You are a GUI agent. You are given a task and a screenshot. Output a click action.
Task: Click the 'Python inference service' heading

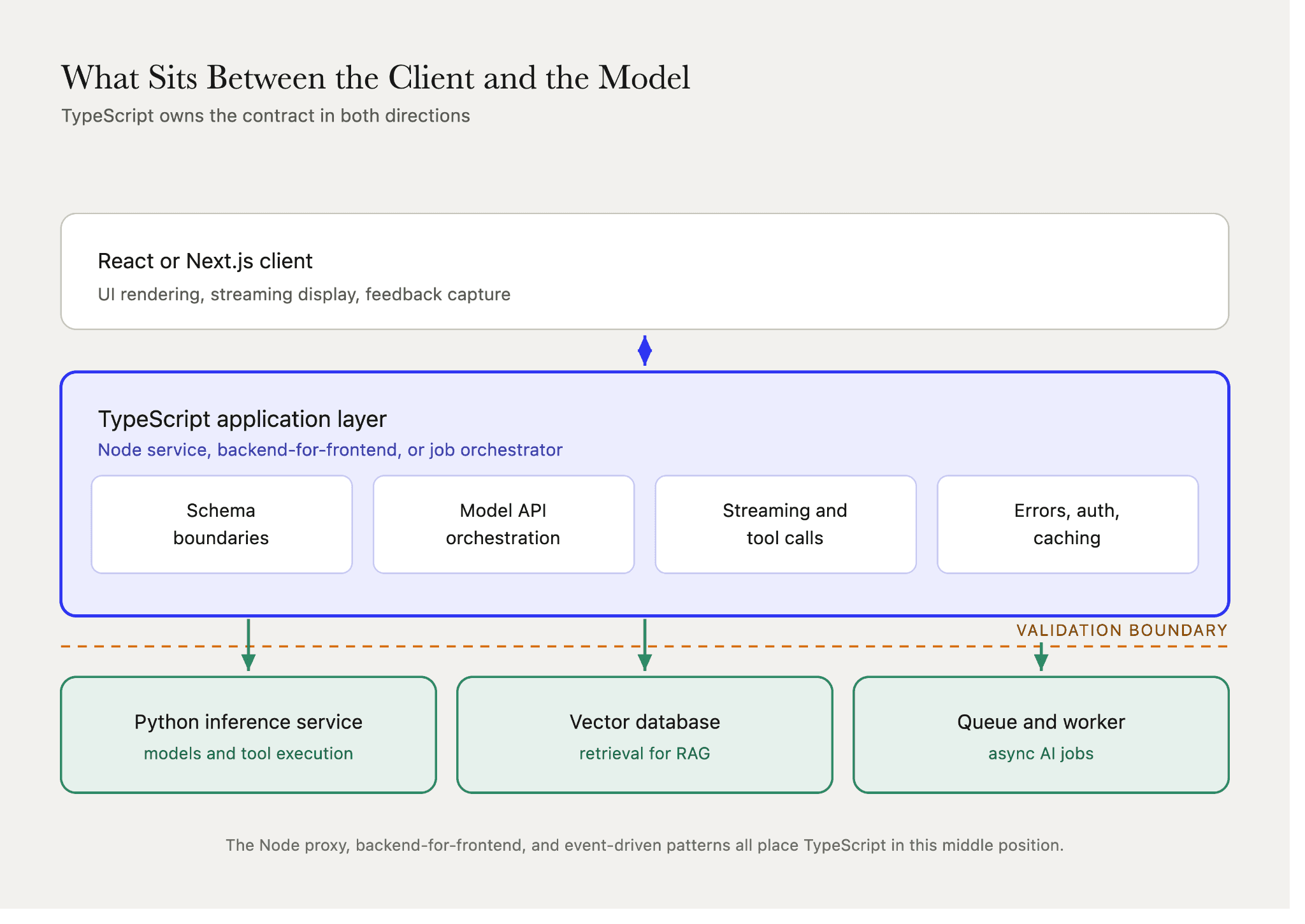coord(249,722)
